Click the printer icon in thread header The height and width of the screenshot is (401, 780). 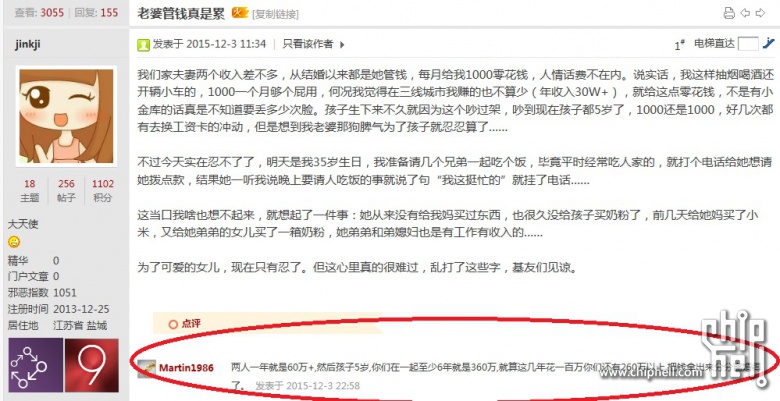tap(729, 13)
